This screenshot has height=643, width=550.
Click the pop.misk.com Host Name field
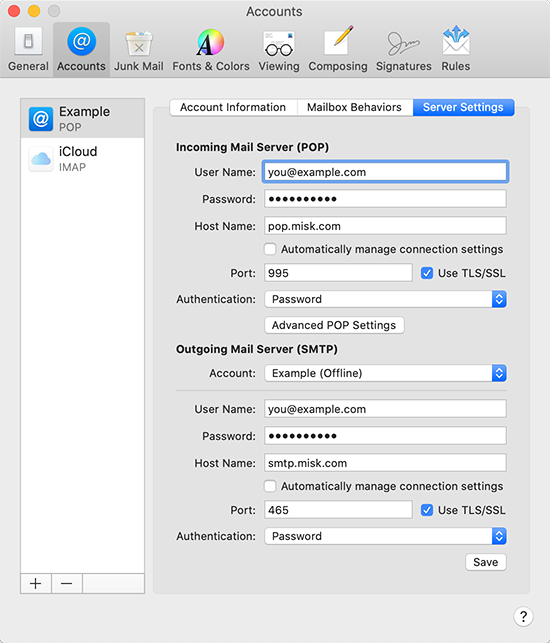386,226
